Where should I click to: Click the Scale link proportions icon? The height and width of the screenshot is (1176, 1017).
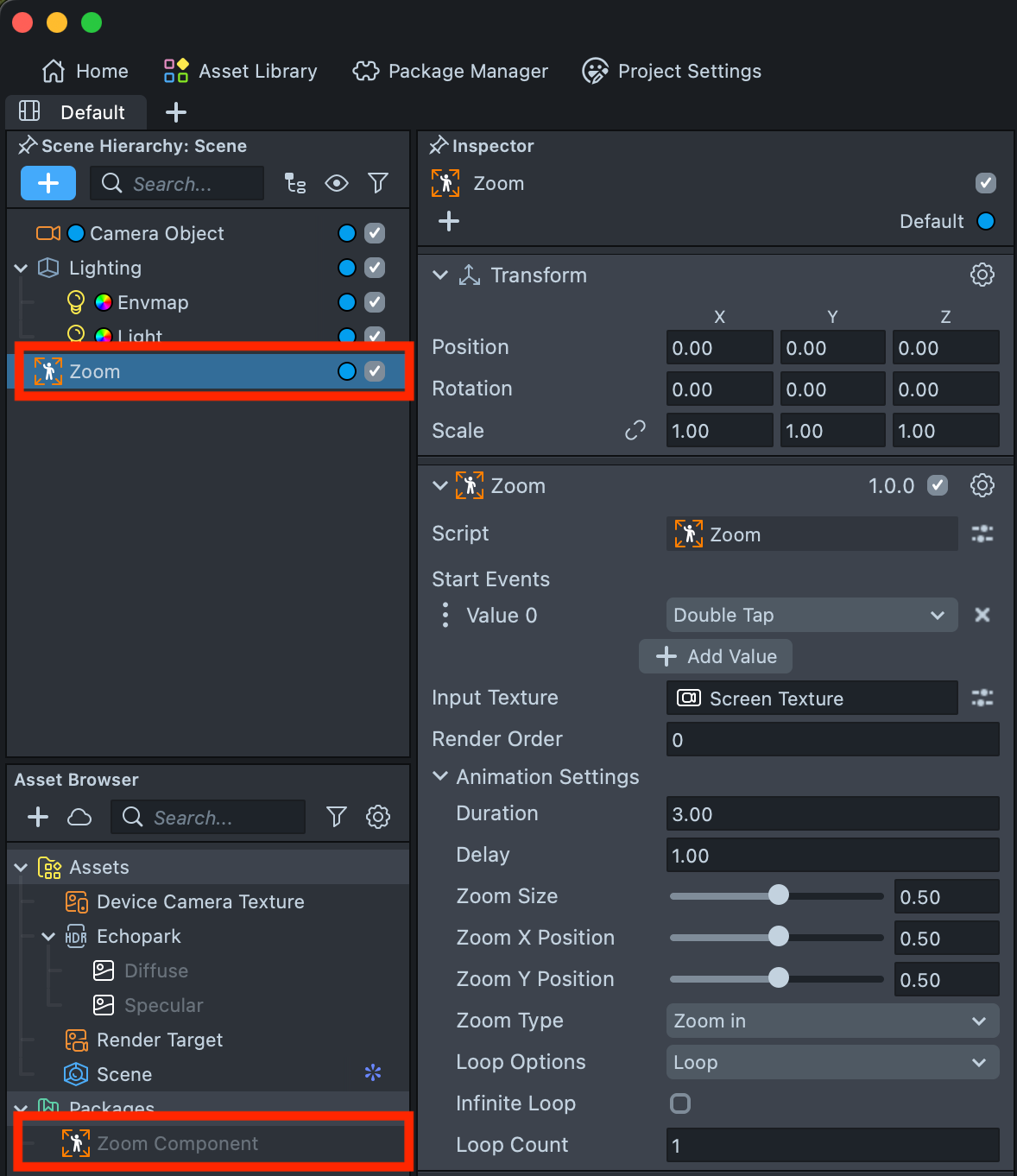(635, 430)
